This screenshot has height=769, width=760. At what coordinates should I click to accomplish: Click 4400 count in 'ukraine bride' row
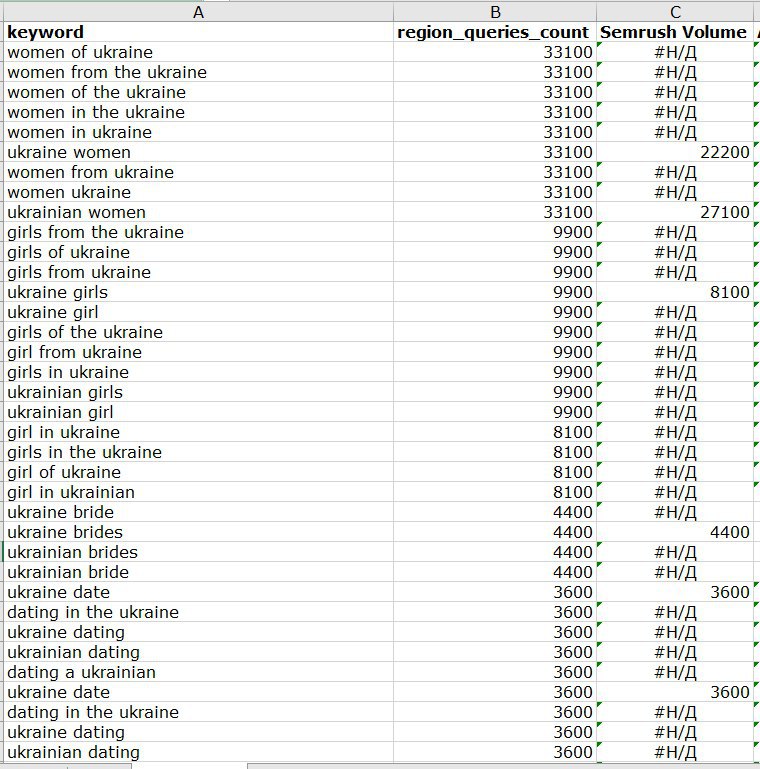pos(495,513)
